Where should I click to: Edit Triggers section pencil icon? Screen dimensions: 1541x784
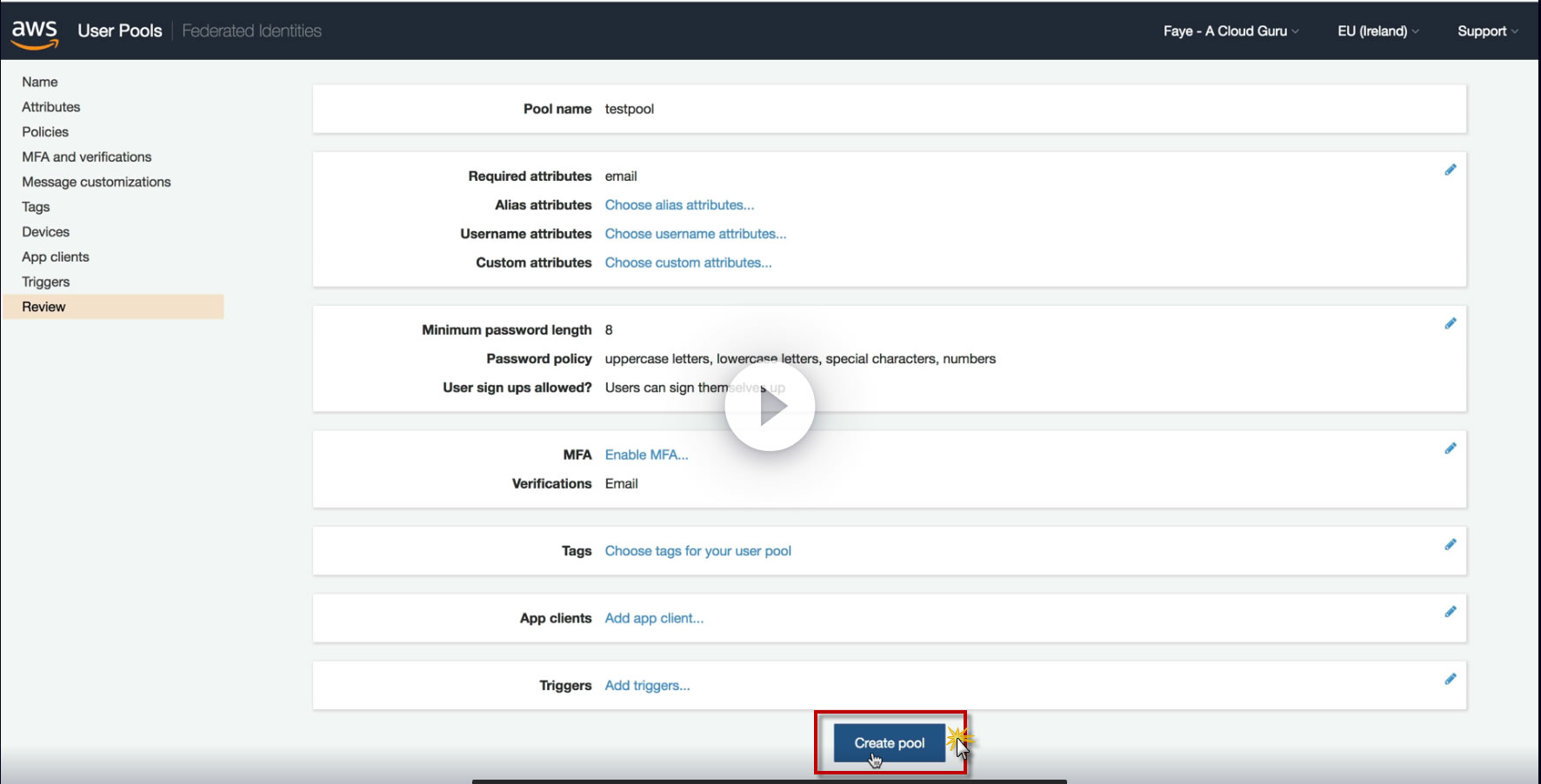point(1450,679)
